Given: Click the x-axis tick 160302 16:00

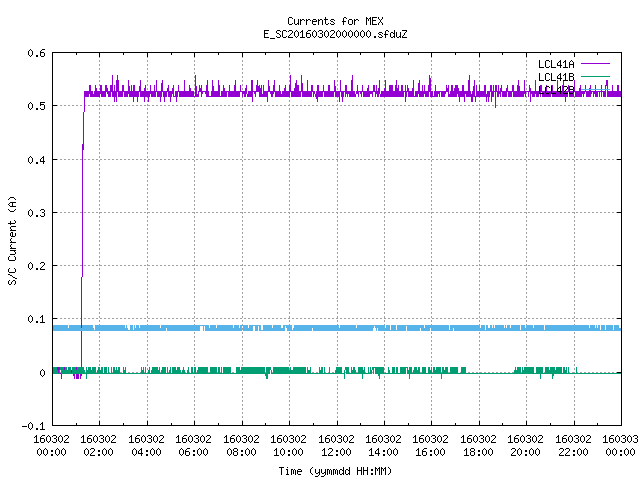Looking at the screenshot, I should click(430, 446).
